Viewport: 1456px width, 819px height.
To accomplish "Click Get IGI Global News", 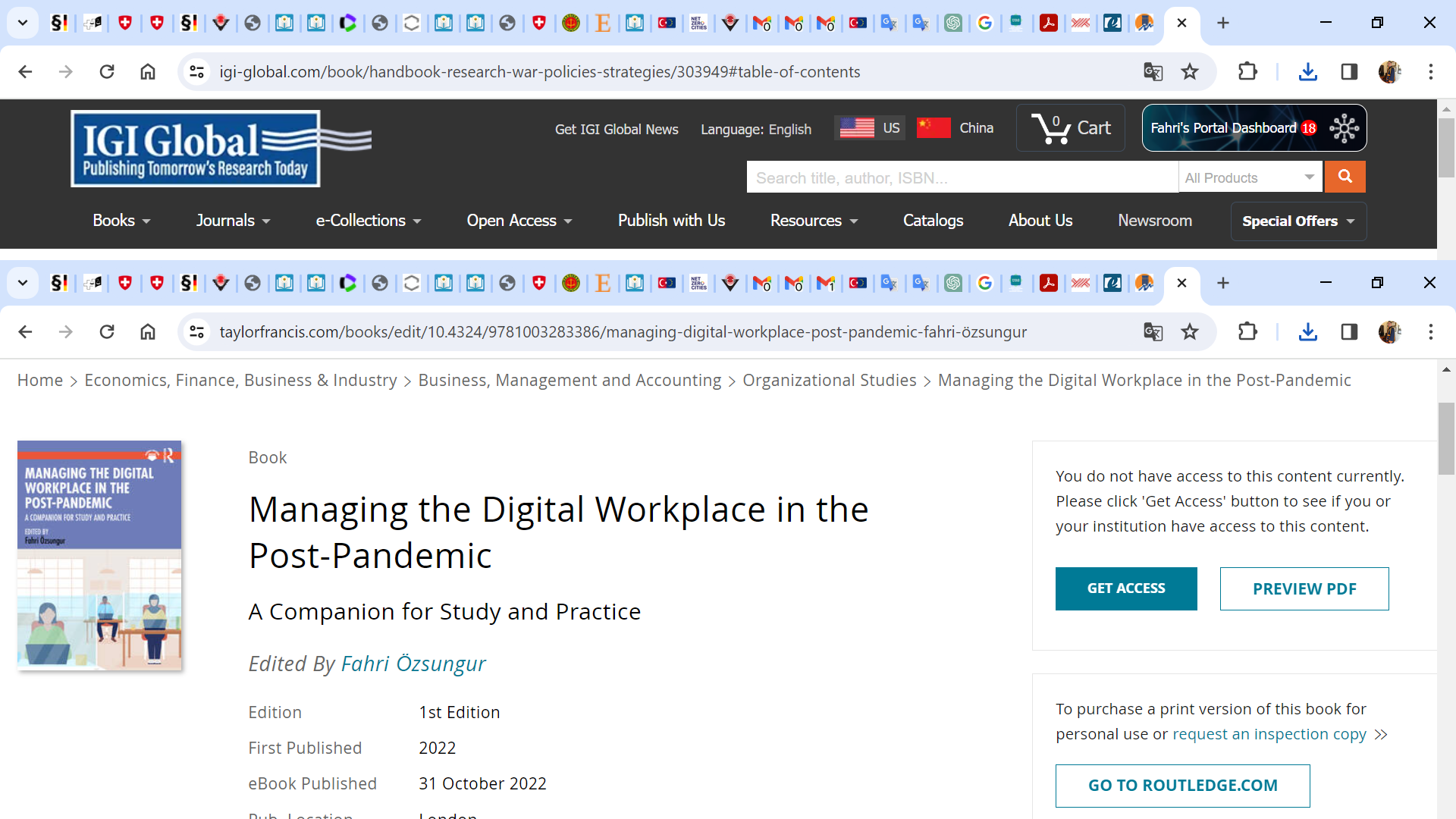I will coord(617,130).
